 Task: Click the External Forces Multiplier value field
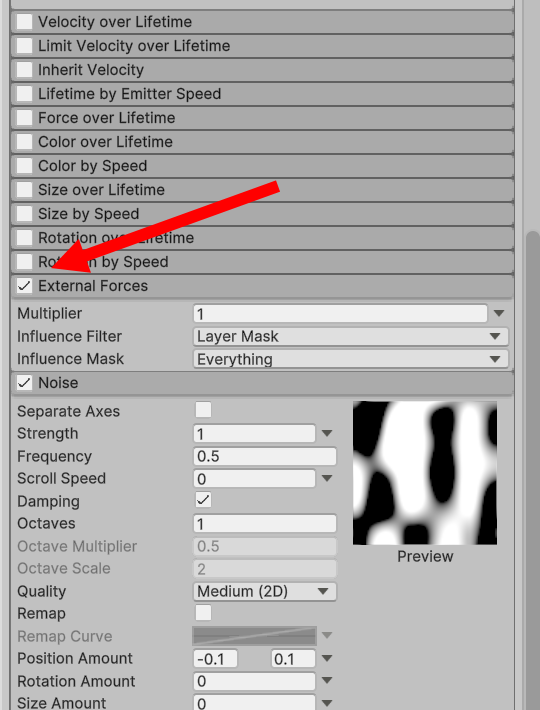[x=340, y=313]
